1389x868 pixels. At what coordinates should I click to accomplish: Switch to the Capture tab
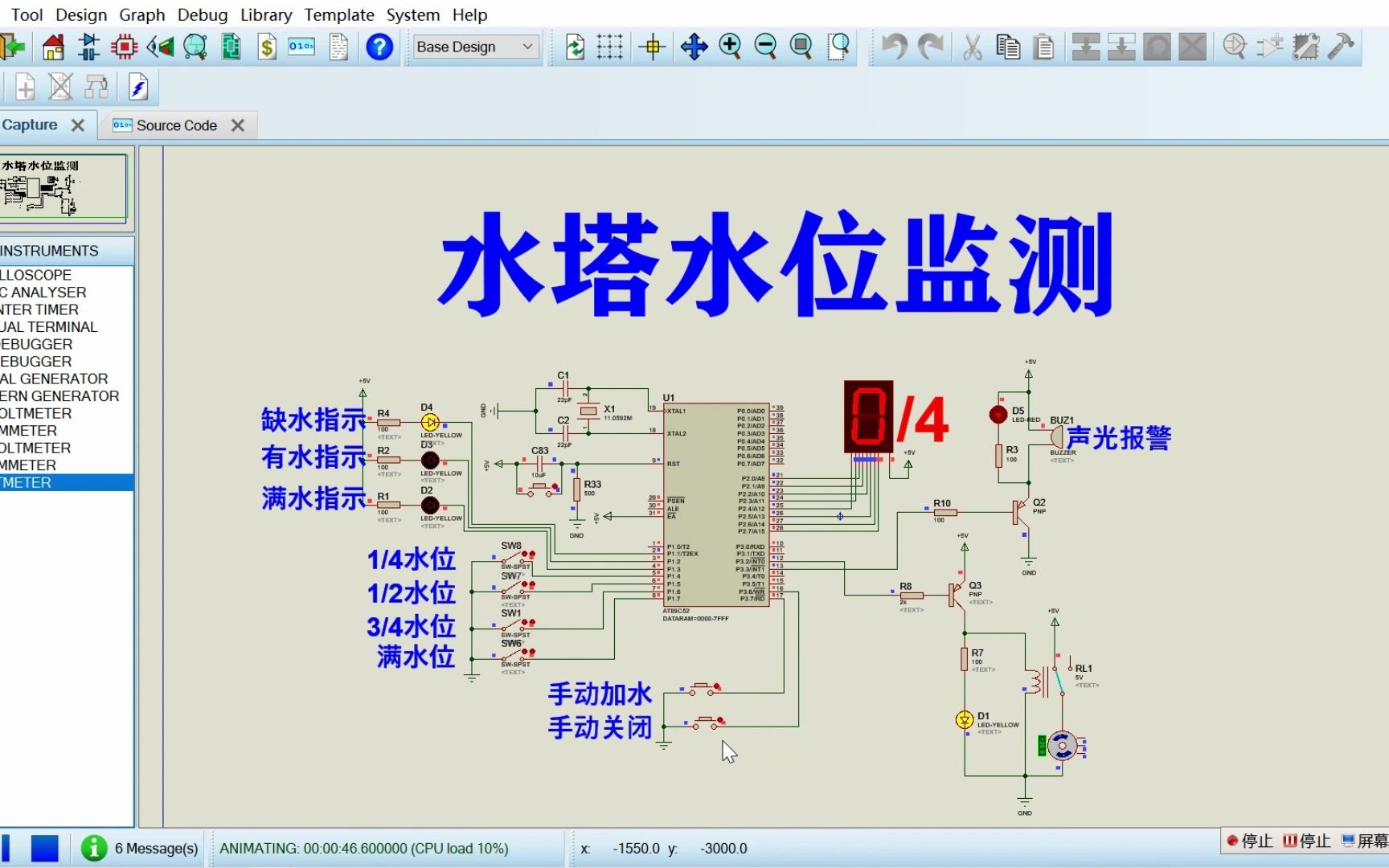click(30, 125)
